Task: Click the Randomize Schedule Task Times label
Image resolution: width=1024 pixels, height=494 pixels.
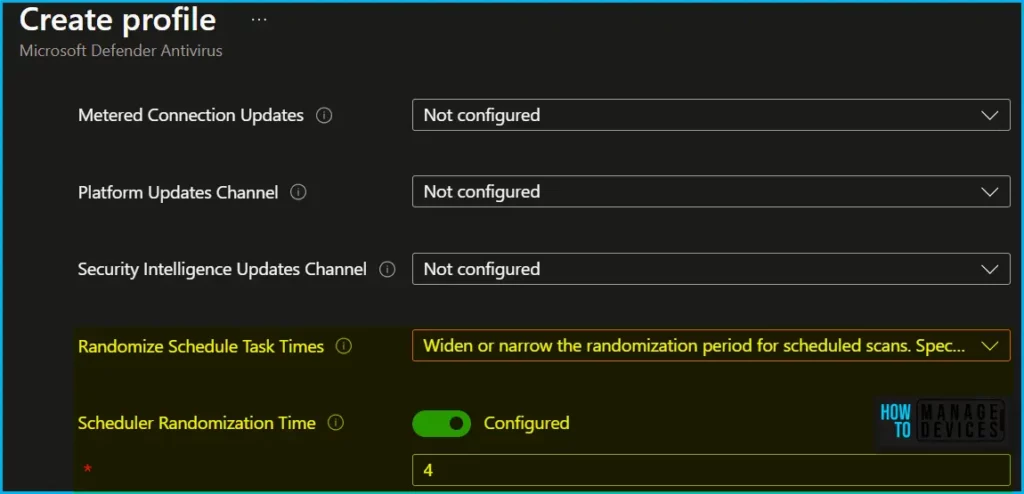Action: tap(200, 346)
